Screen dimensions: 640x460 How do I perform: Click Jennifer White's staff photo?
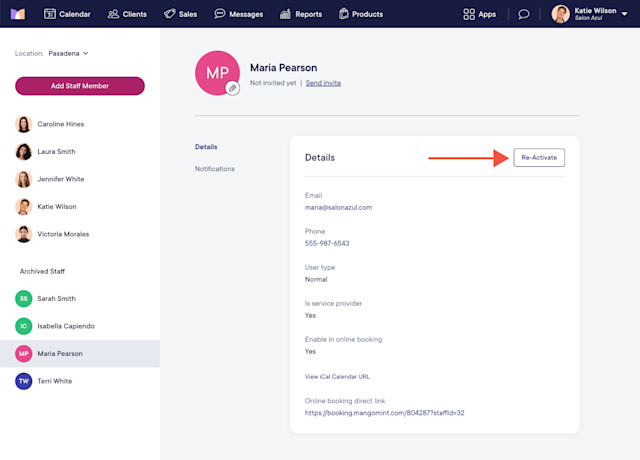coord(24,179)
